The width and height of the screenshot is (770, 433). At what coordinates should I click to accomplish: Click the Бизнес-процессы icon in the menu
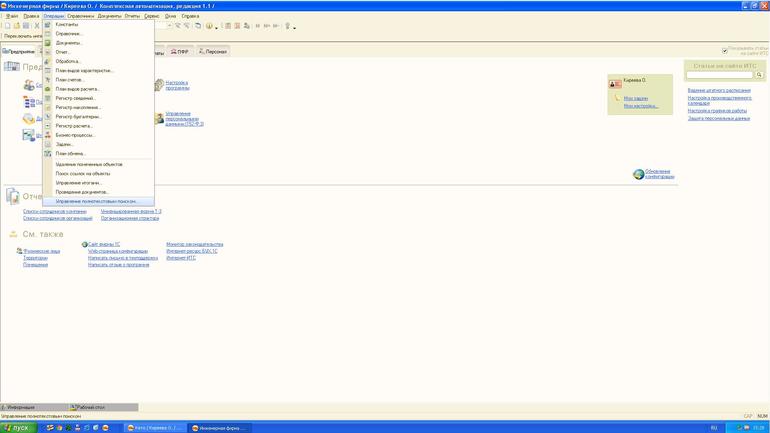(x=47, y=135)
